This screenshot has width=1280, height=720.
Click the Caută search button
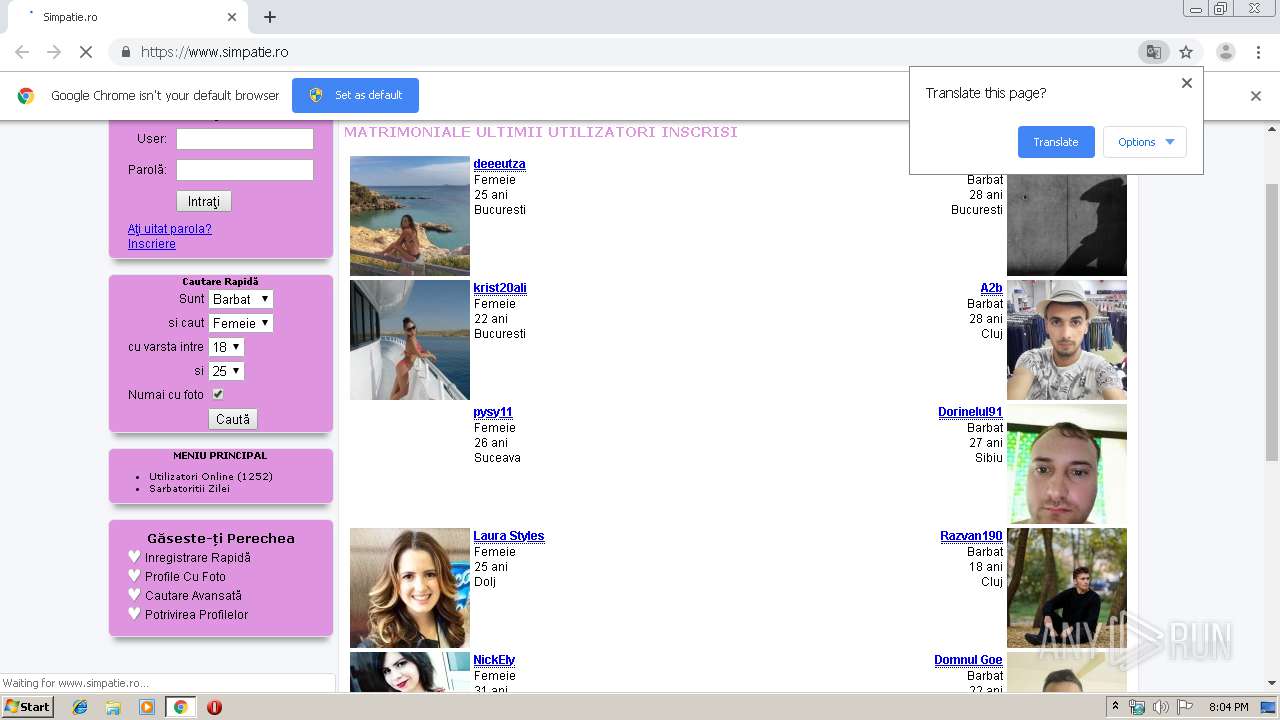233,419
